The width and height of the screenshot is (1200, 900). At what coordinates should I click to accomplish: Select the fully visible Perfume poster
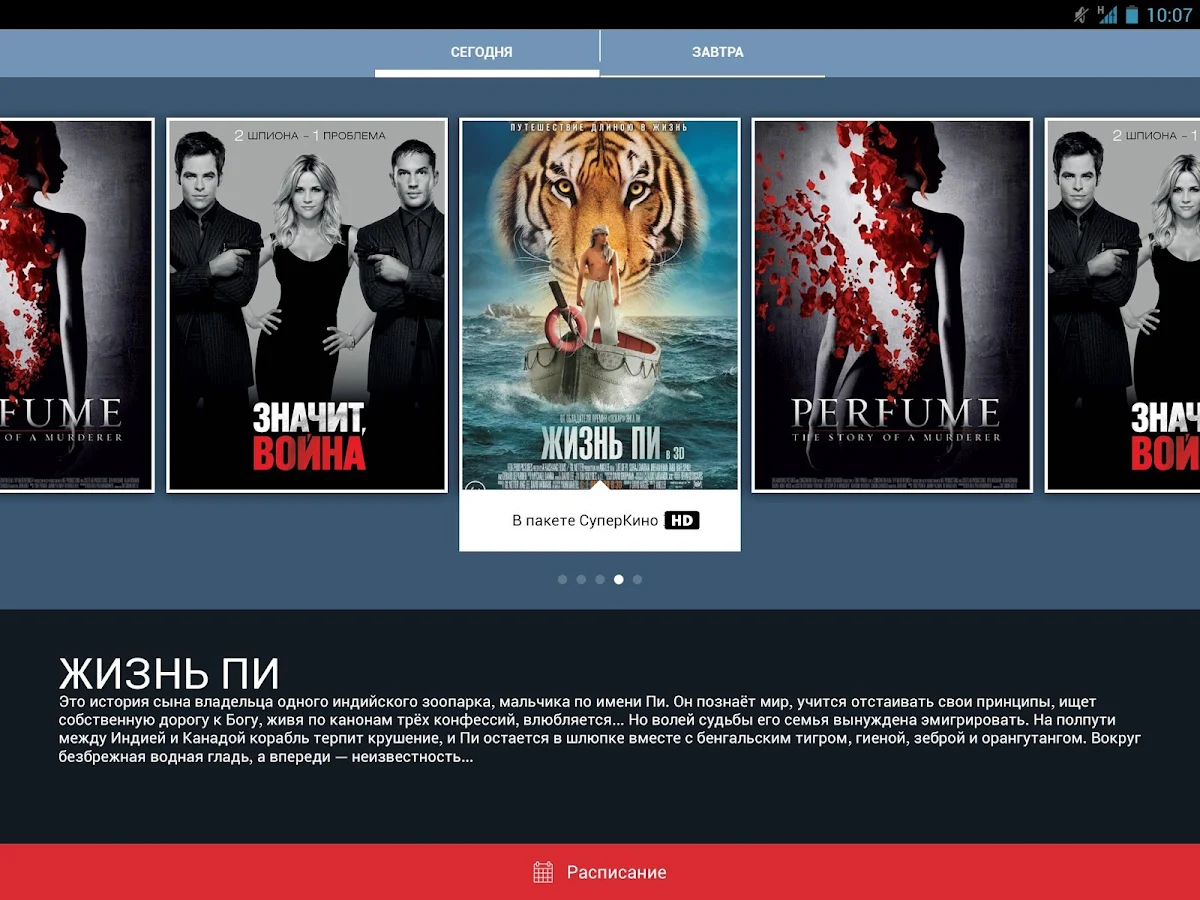coord(892,305)
